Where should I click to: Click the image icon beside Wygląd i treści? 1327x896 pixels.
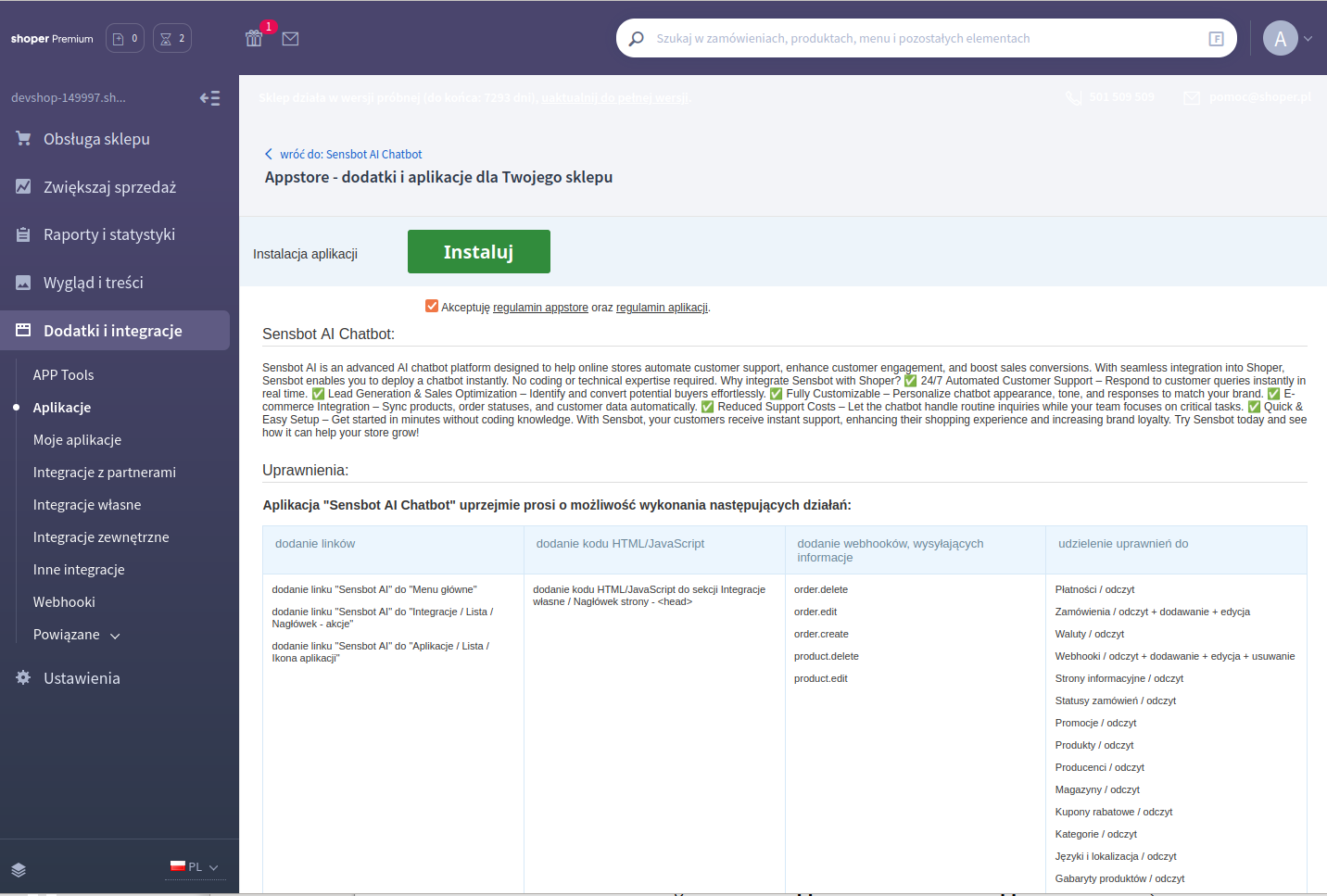coord(23,283)
